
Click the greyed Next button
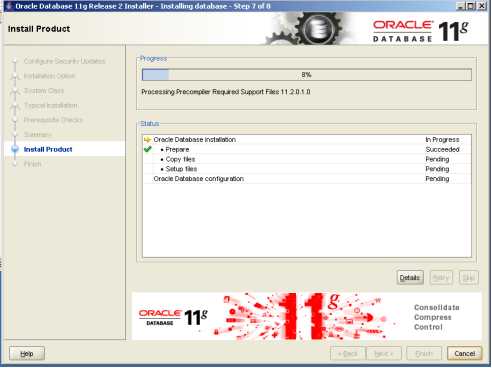click(384, 353)
